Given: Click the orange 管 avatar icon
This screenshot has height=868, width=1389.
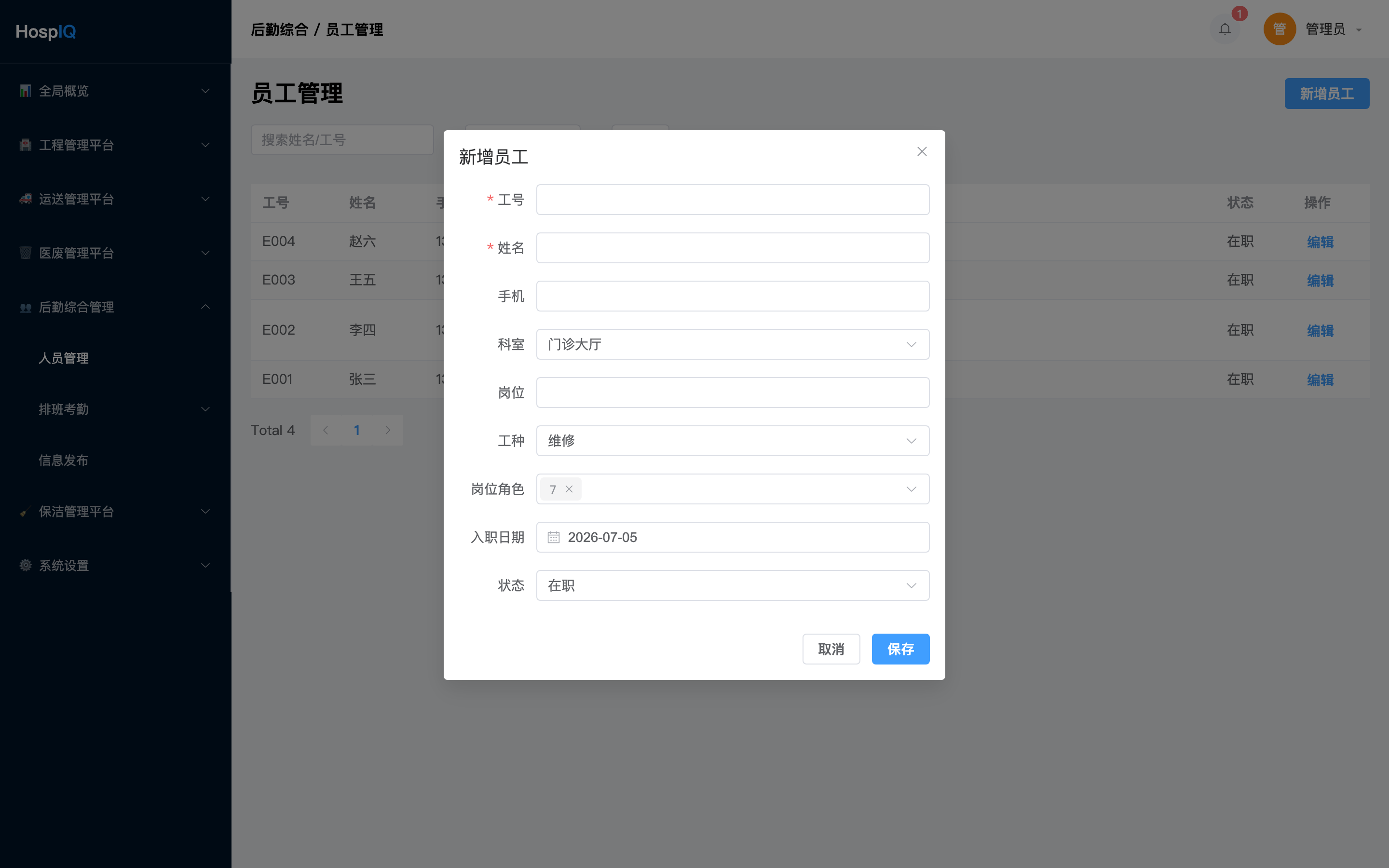Looking at the screenshot, I should 1280,29.
